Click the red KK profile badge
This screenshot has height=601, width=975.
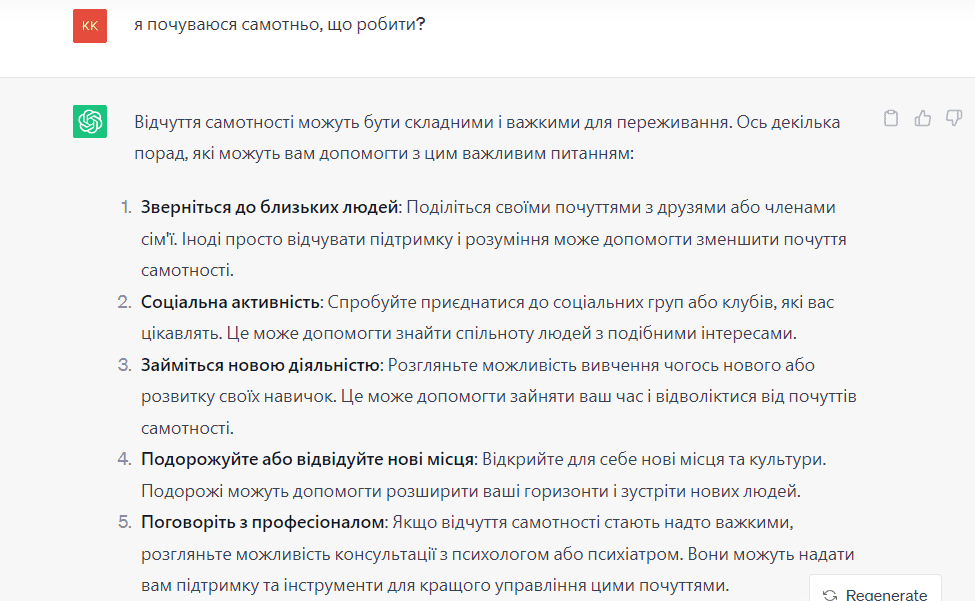pos(89,25)
